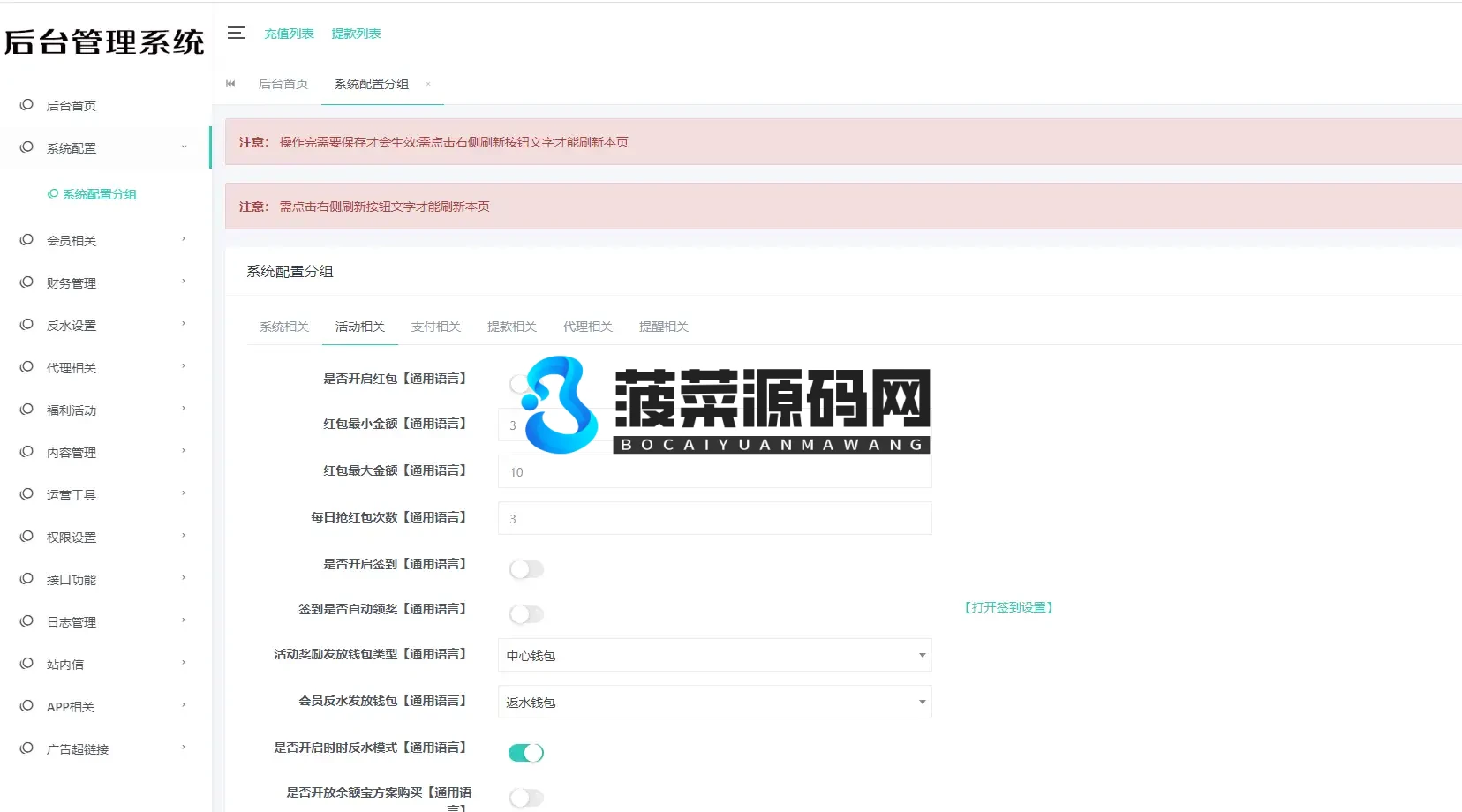The height and width of the screenshot is (812, 1462).
Task: Click the circle icon beside 后台首页
Action: click(x=26, y=104)
